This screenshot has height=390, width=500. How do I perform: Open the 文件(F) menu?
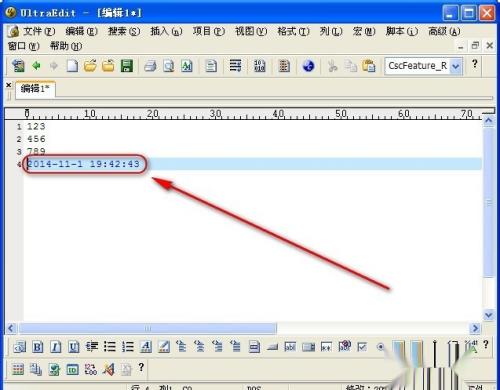point(39,31)
